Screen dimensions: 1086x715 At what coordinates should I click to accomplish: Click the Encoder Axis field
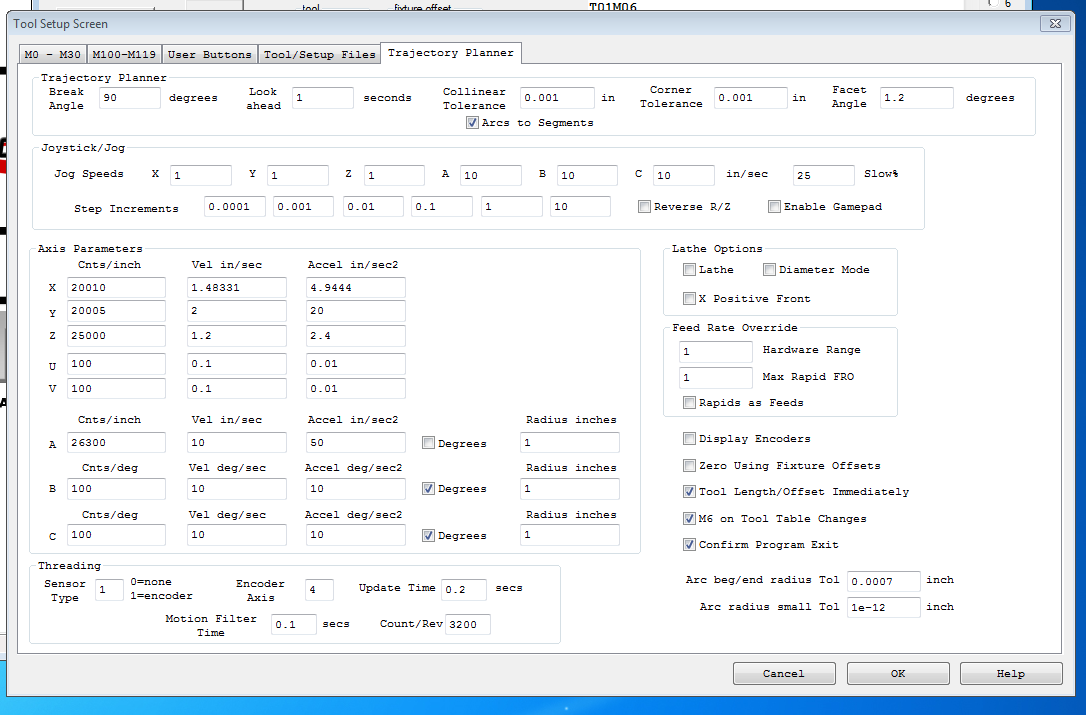[319, 590]
